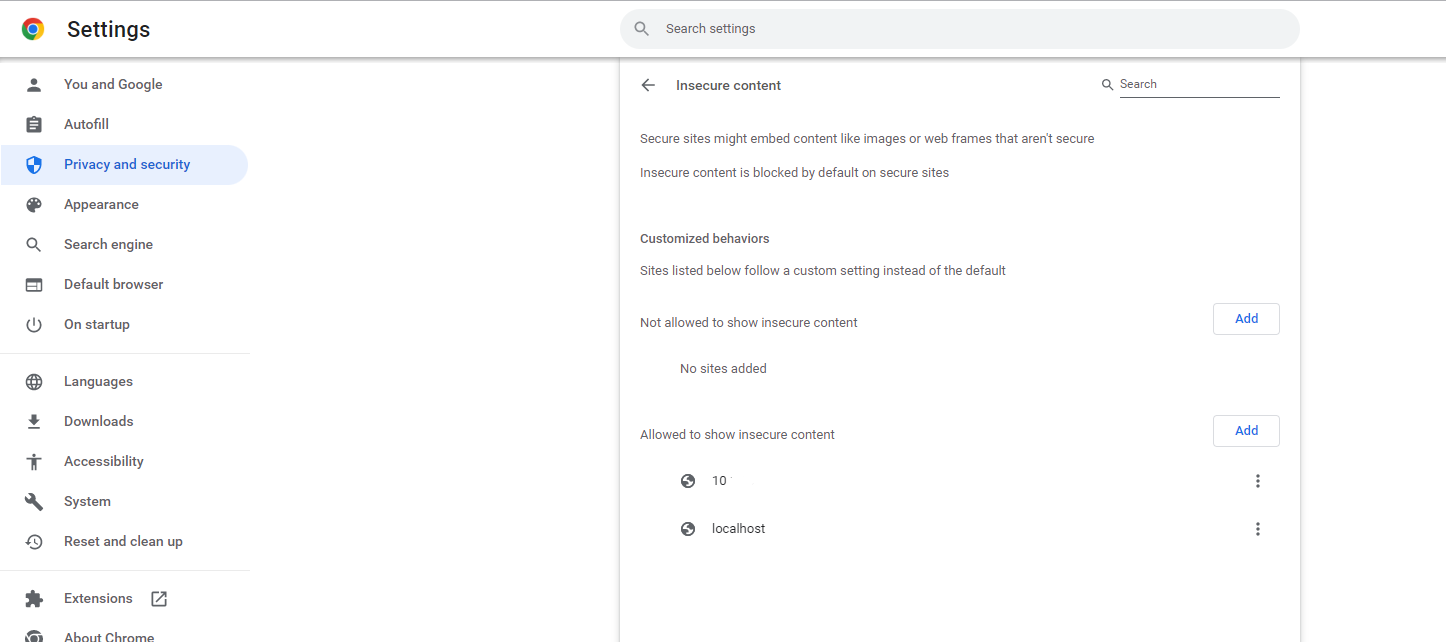Image resolution: width=1446 pixels, height=642 pixels.
Task: Open Accessibility settings
Action: click(x=104, y=462)
